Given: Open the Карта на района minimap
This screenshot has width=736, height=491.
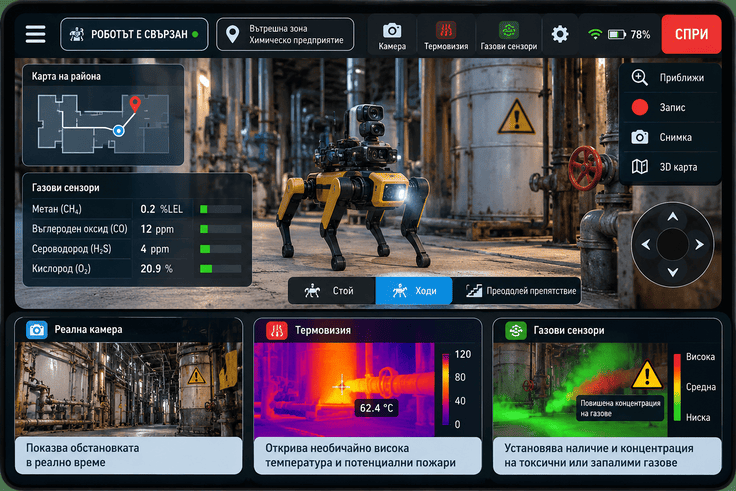Looking at the screenshot, I should 103,115.
